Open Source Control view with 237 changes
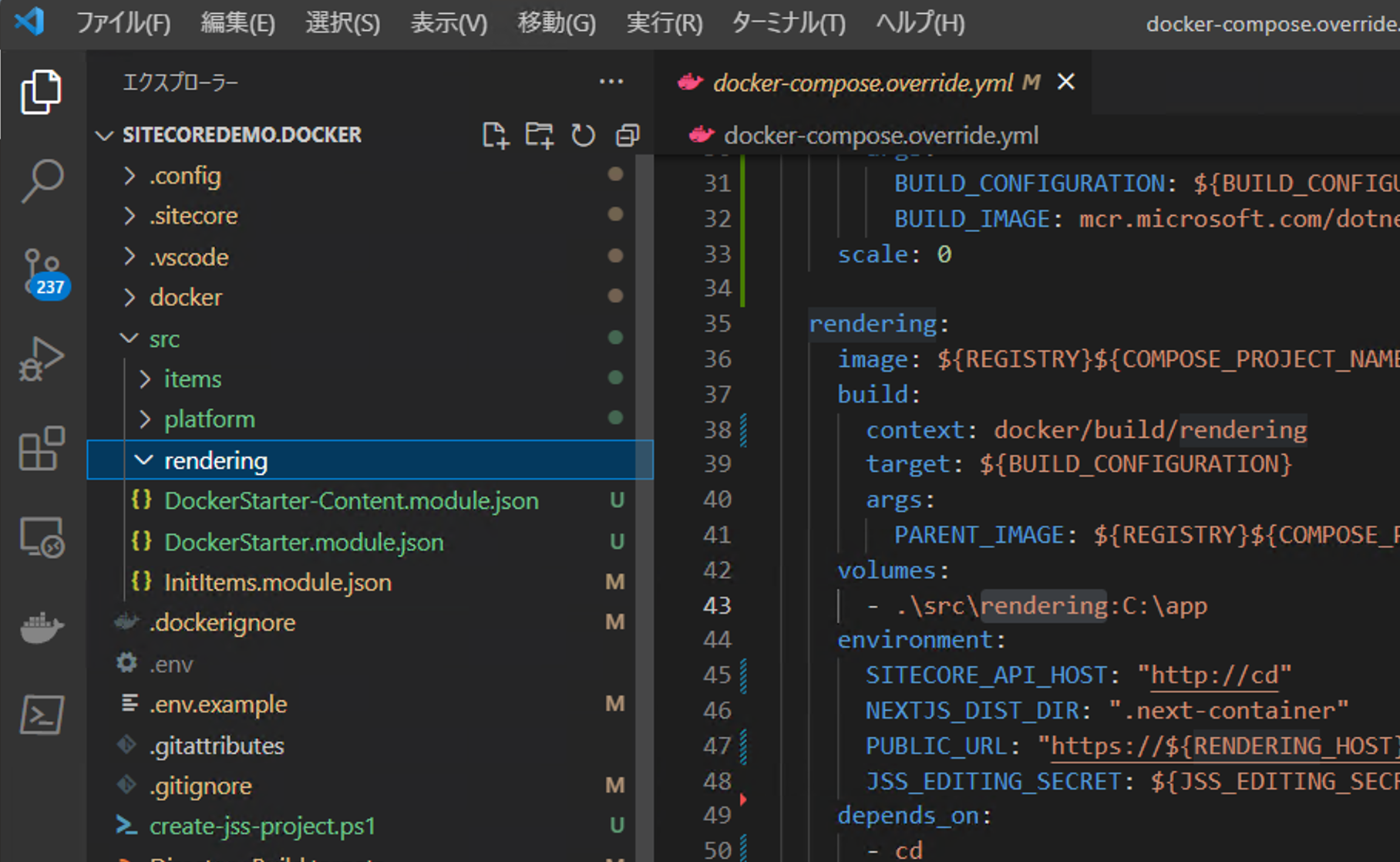This screenshot has height=862, width=1400. [x=45, y=273]
